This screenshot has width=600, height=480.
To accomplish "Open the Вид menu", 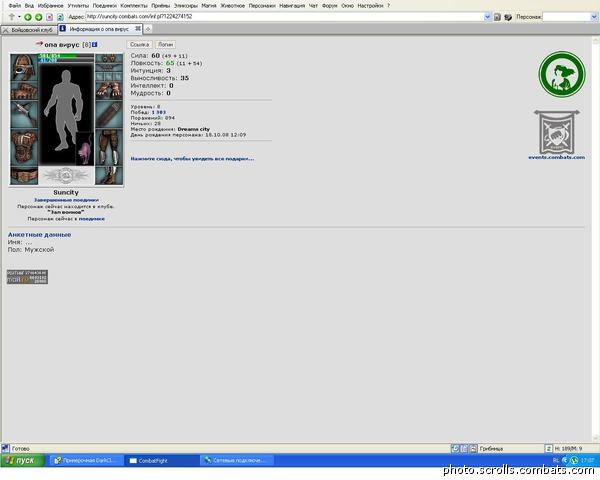I will 29,5.
